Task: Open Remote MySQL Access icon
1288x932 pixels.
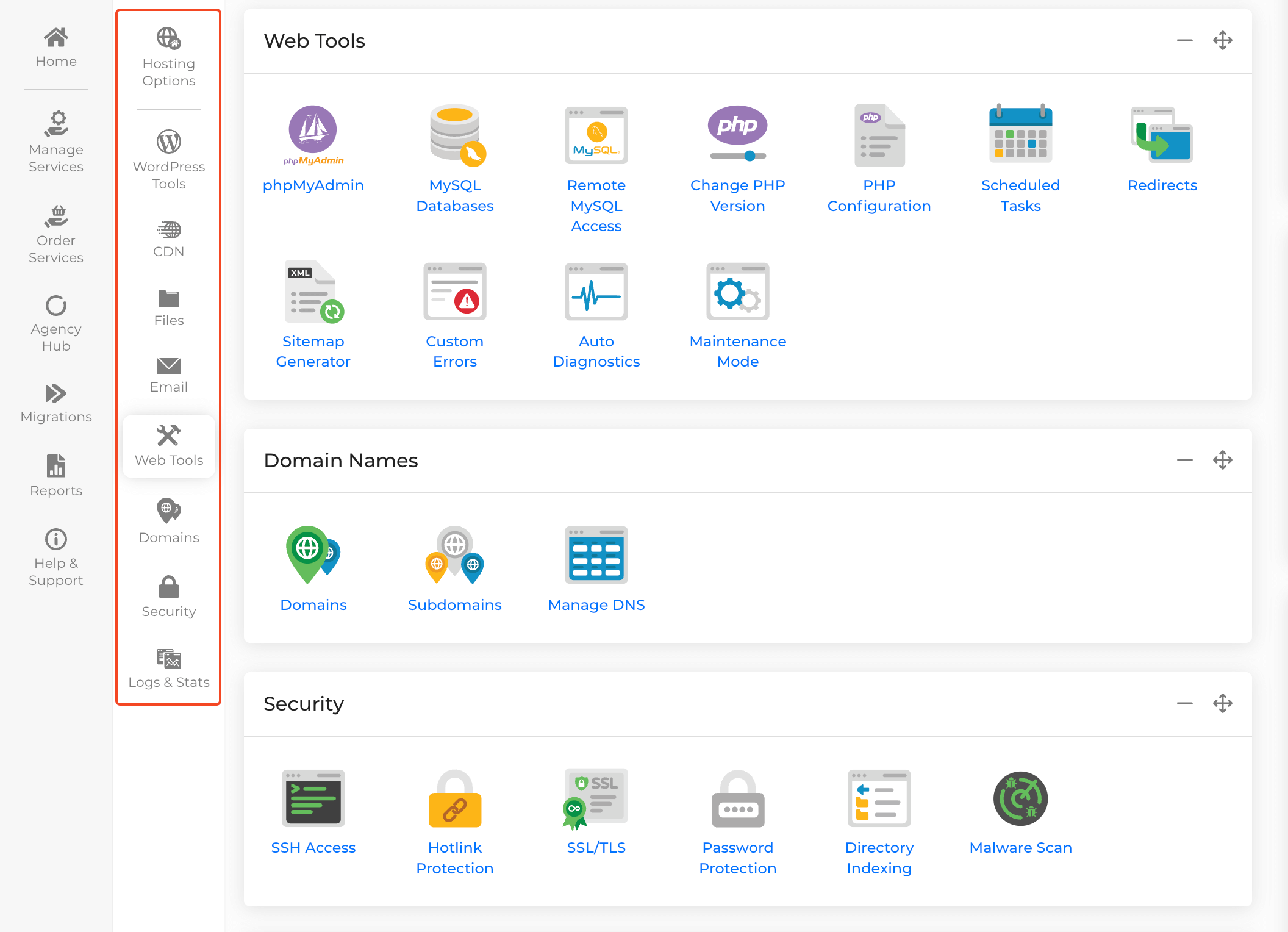Action: click(596, 135)
